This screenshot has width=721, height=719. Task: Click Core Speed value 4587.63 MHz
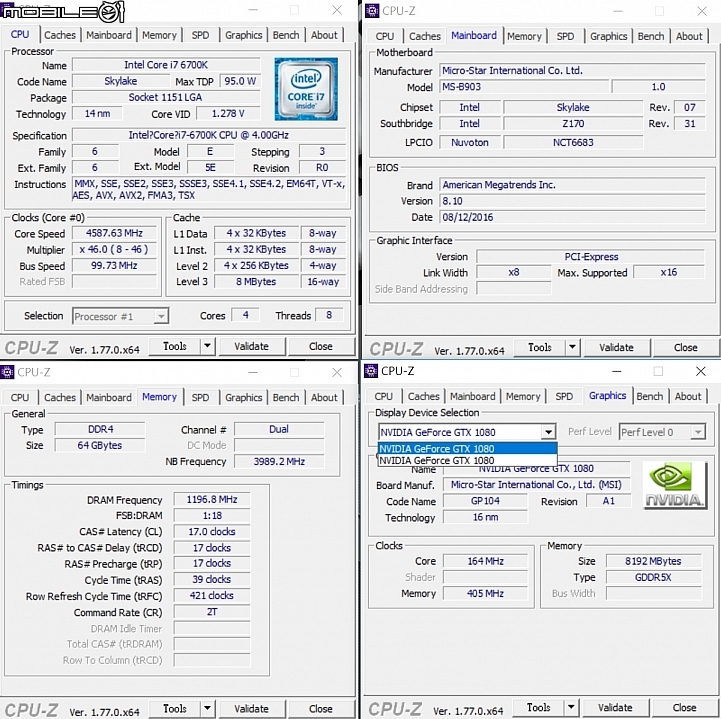114,233
